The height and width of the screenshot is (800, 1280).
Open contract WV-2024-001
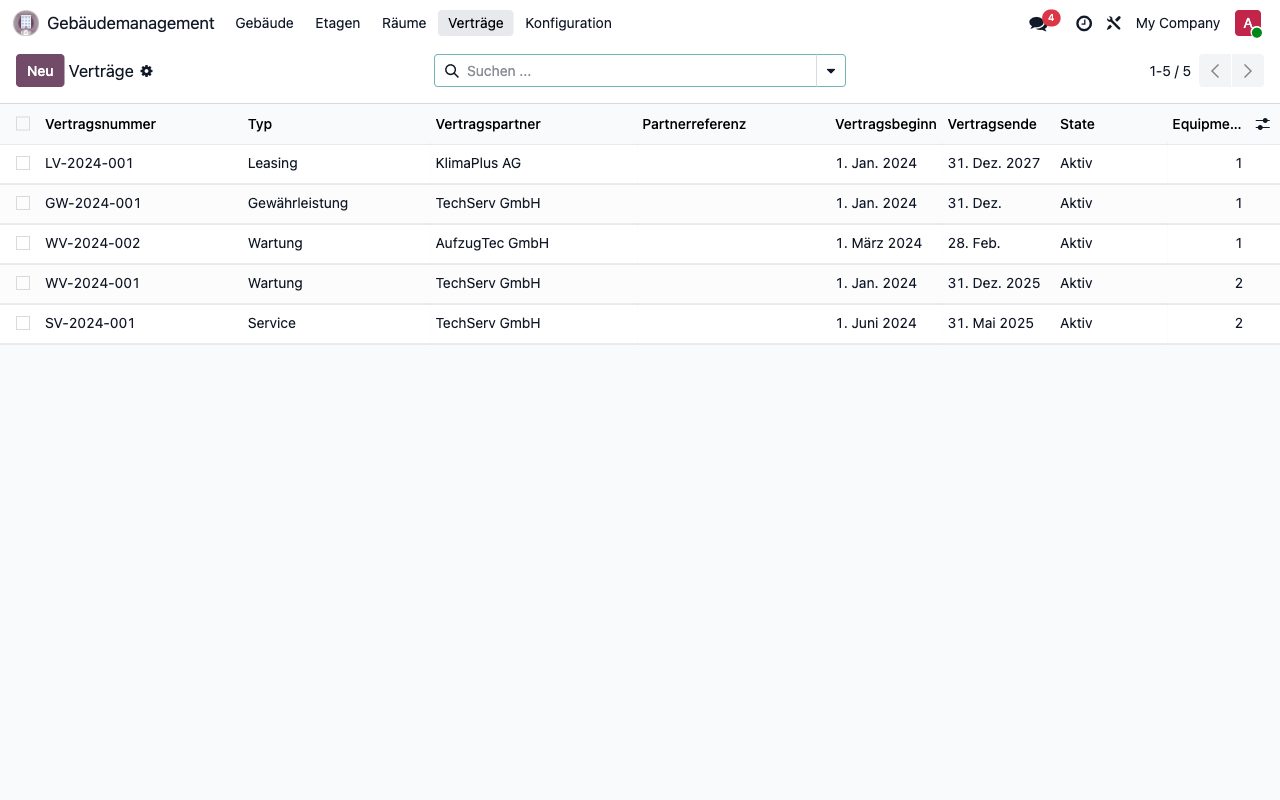point(92,283)
